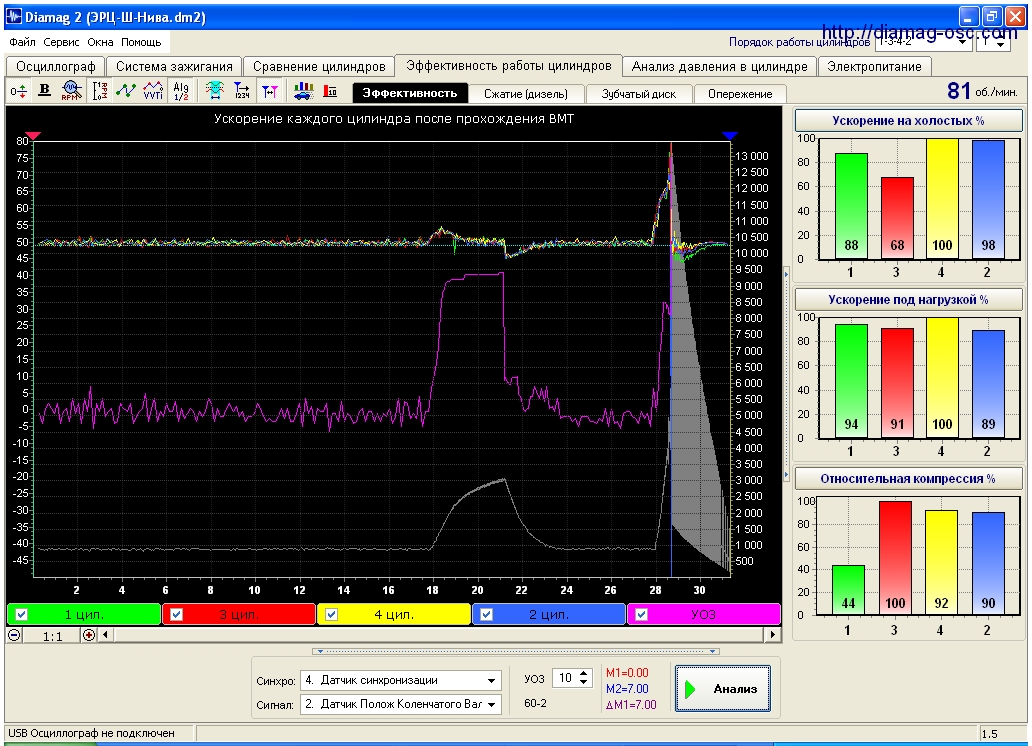Click the car bar-chart icon
Viewport: 1032px width, 746px height.
point(303,91)
